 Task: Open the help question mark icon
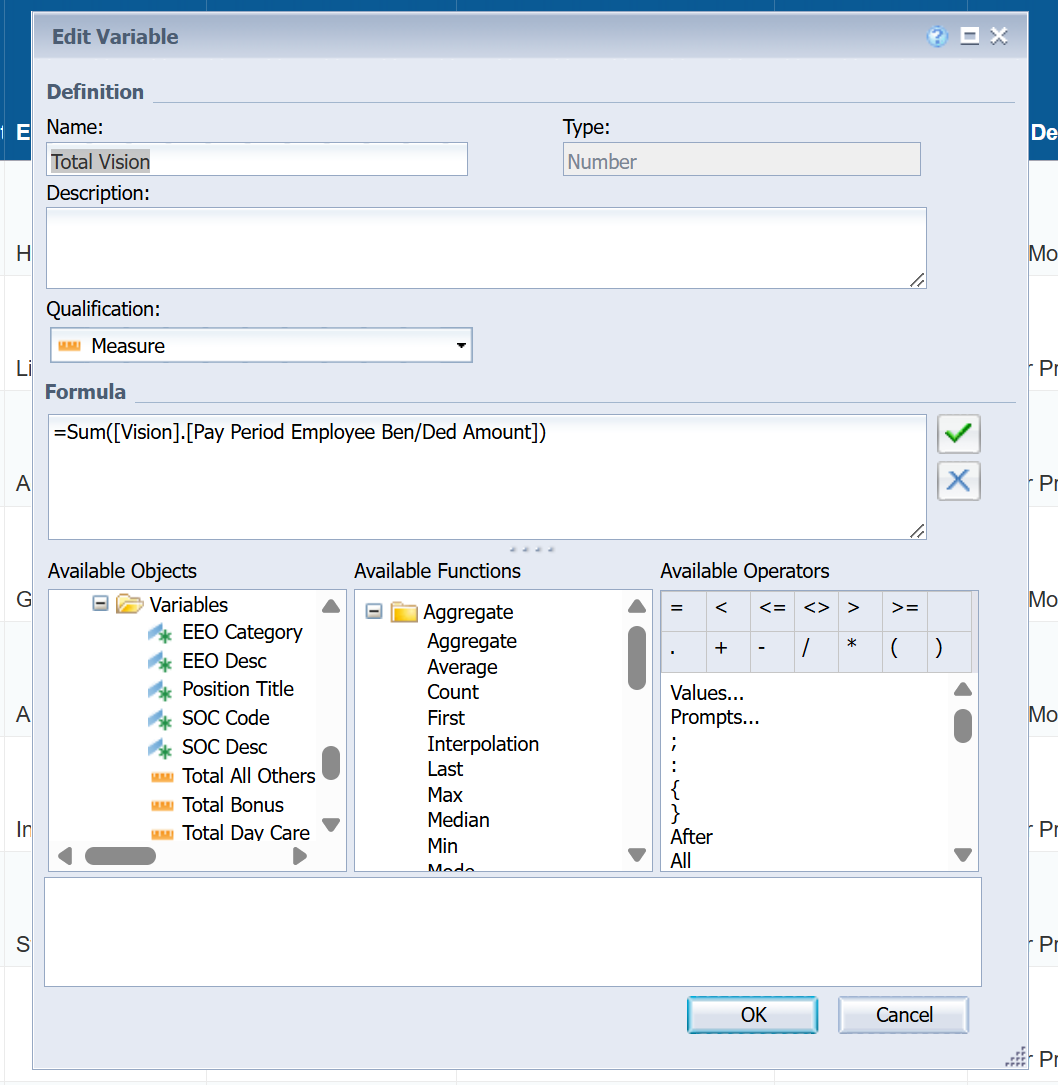click(937, 37)
